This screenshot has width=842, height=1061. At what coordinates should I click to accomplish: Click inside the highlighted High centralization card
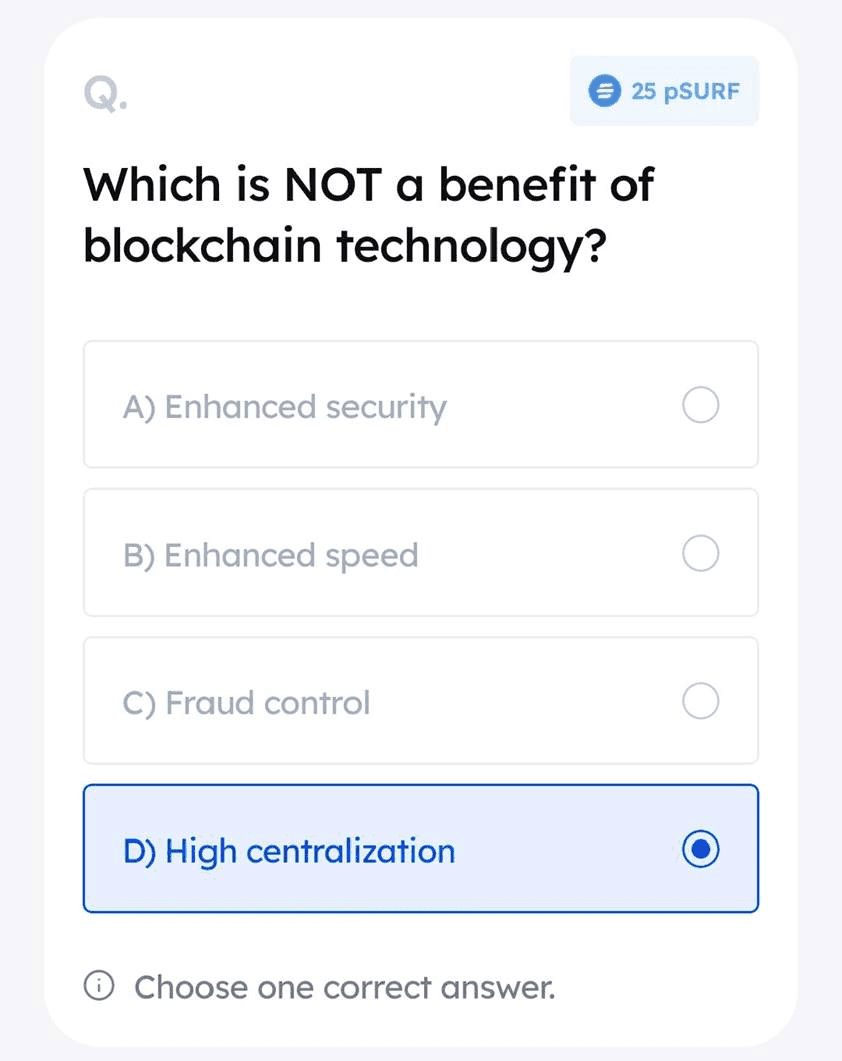(x=569, y=849)
